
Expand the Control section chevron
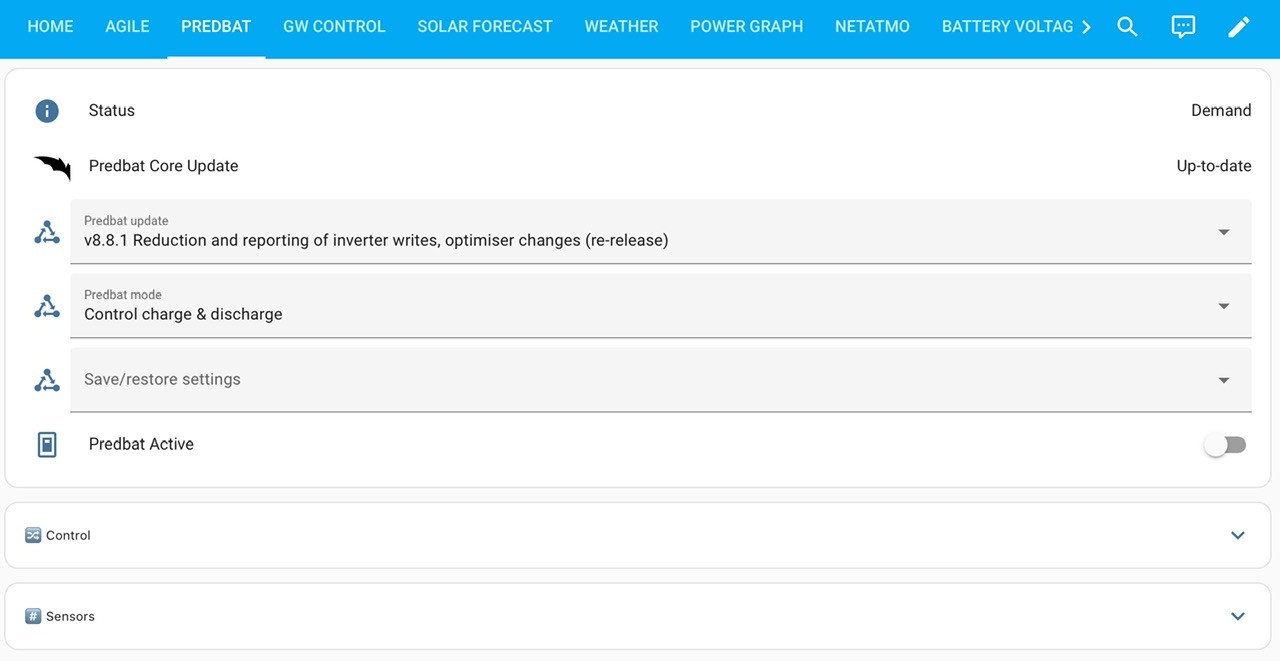pyautogui.click(x=1238, y=535)
